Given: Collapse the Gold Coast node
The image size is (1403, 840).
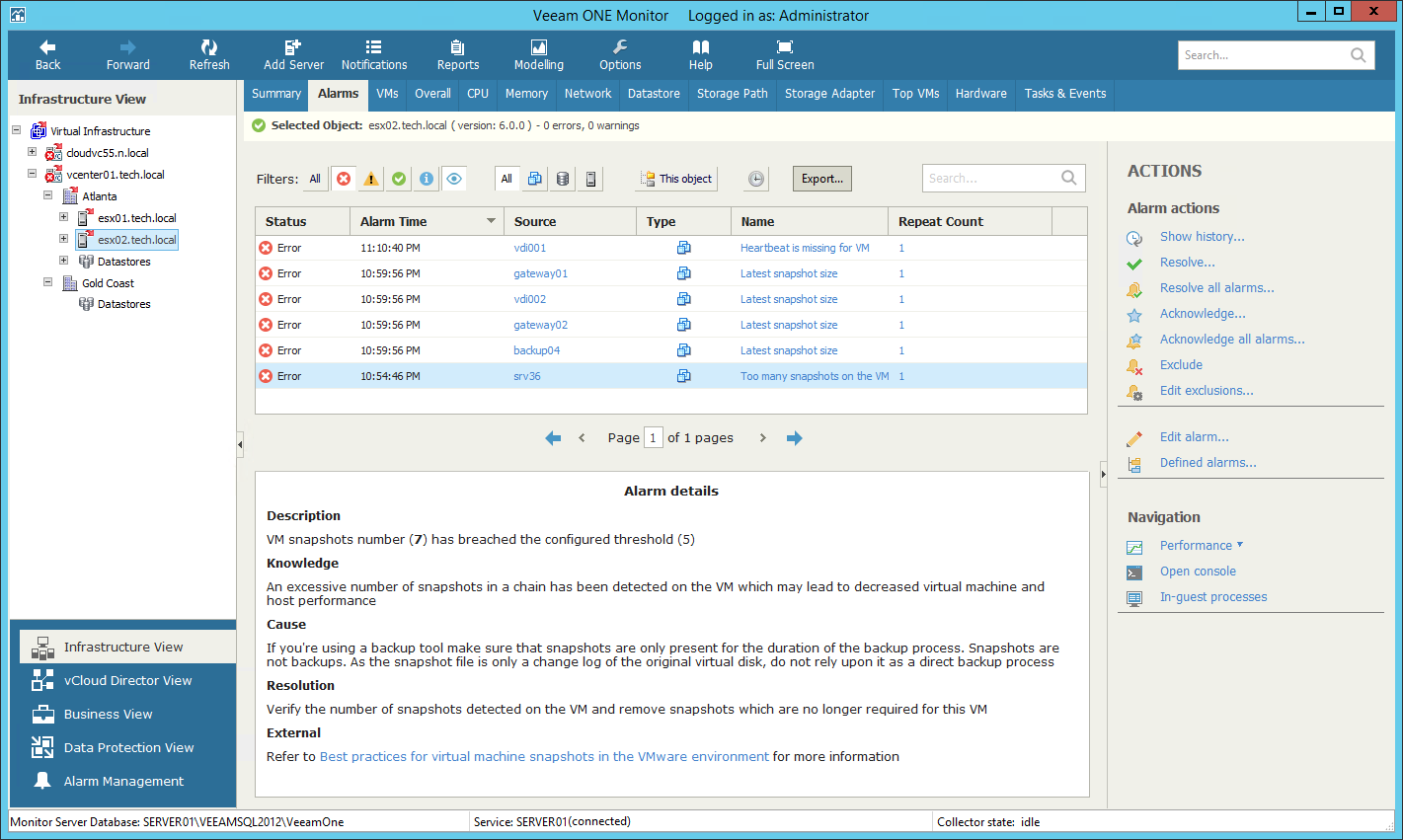Looking at the screenshot, I should pos(47,282).
